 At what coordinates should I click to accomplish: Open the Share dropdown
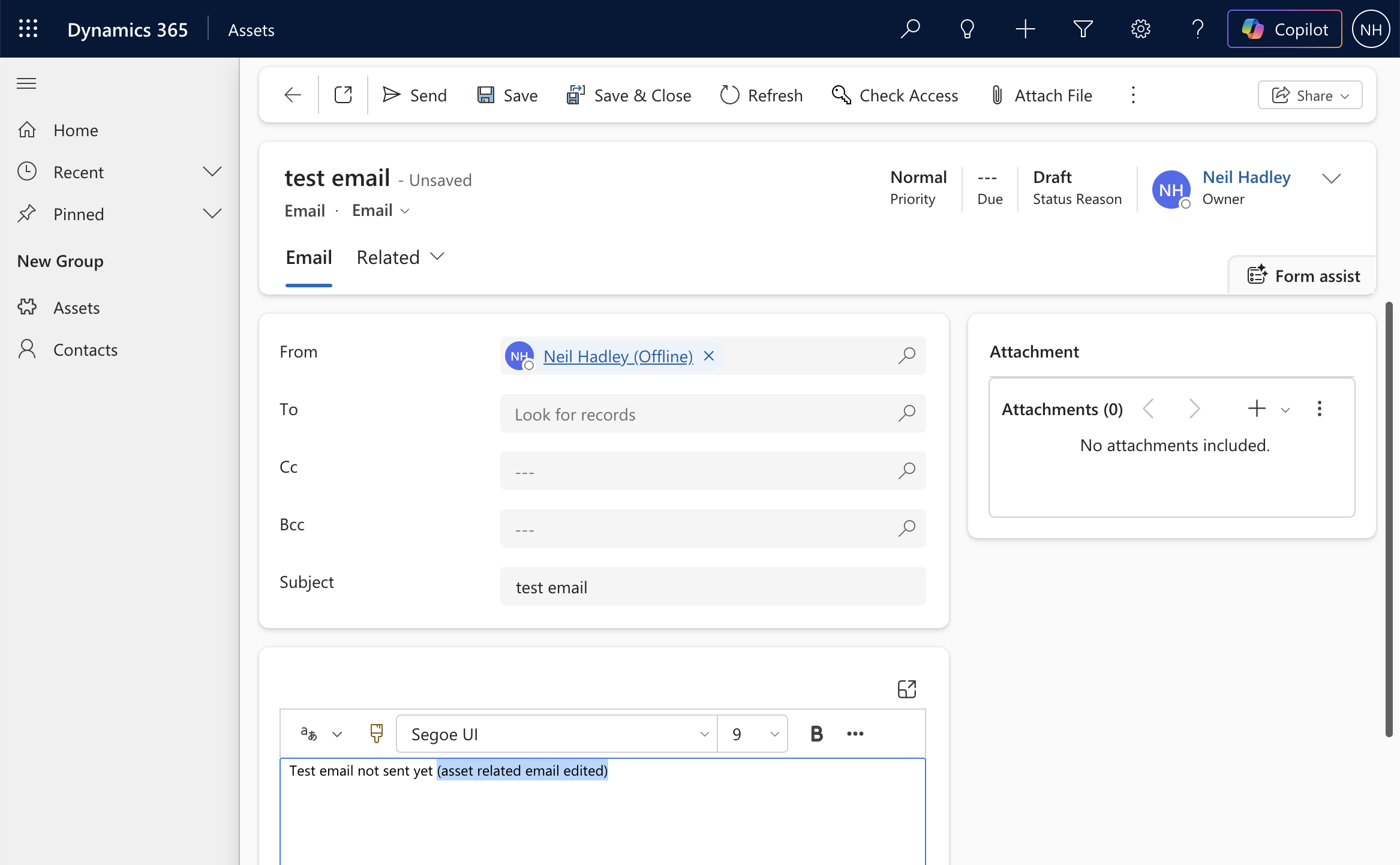1310,95
